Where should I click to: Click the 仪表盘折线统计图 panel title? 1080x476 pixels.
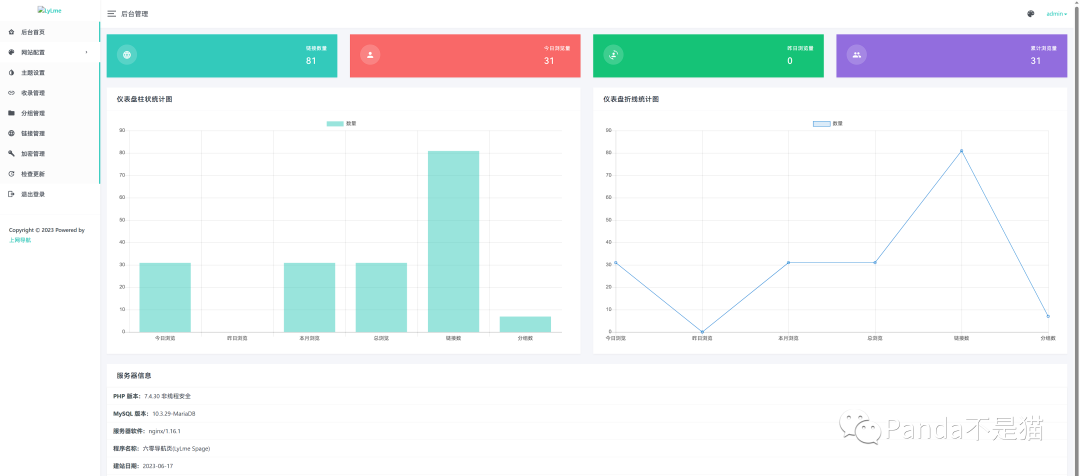click(x=631, y=99)
